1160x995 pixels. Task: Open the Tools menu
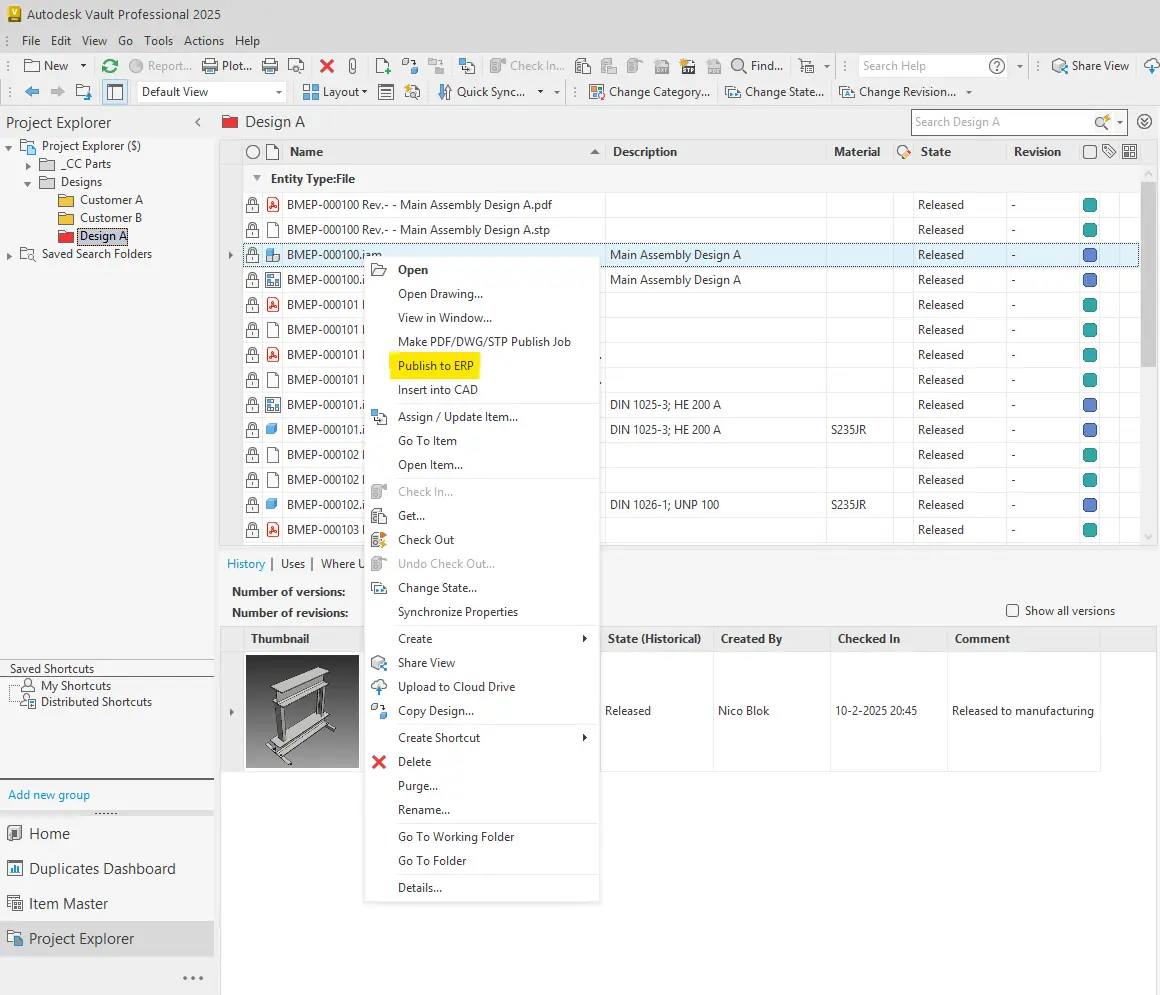(x=158, y=41)
